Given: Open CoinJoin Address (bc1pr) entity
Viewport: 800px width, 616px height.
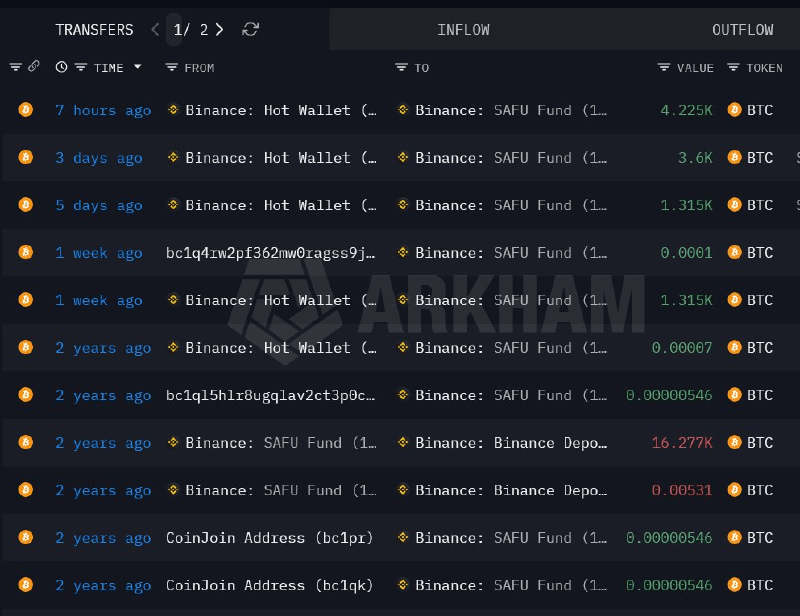Looking at the screenshot, I should pos(269,538).
